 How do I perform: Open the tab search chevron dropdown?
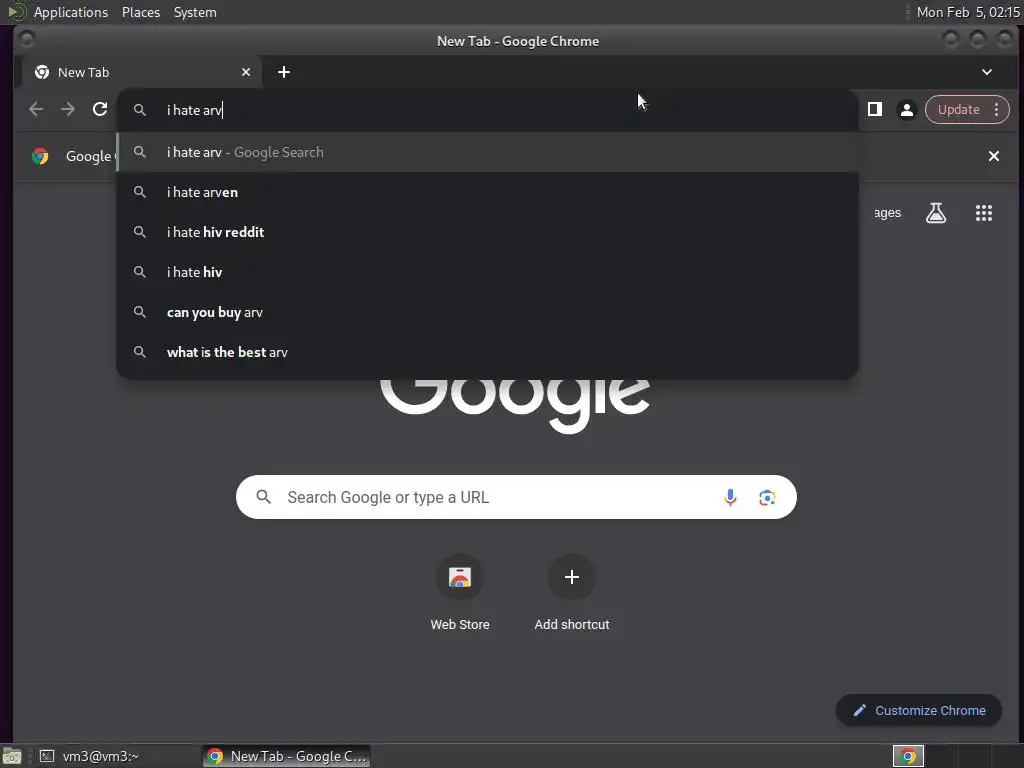tap(987, 72)
